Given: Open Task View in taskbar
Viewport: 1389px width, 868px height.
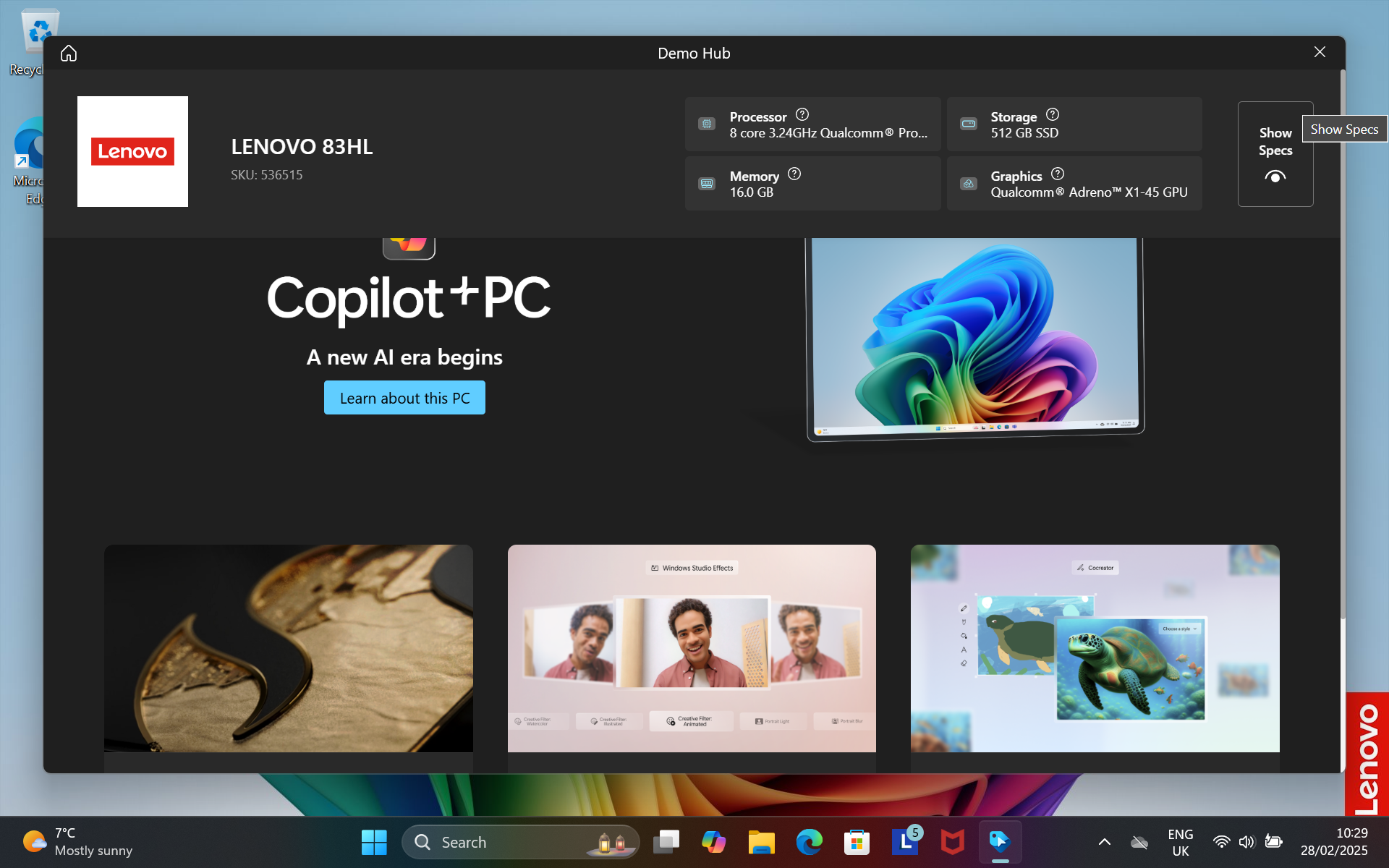Looking at the screenshot, I should (x=666, y=842).
